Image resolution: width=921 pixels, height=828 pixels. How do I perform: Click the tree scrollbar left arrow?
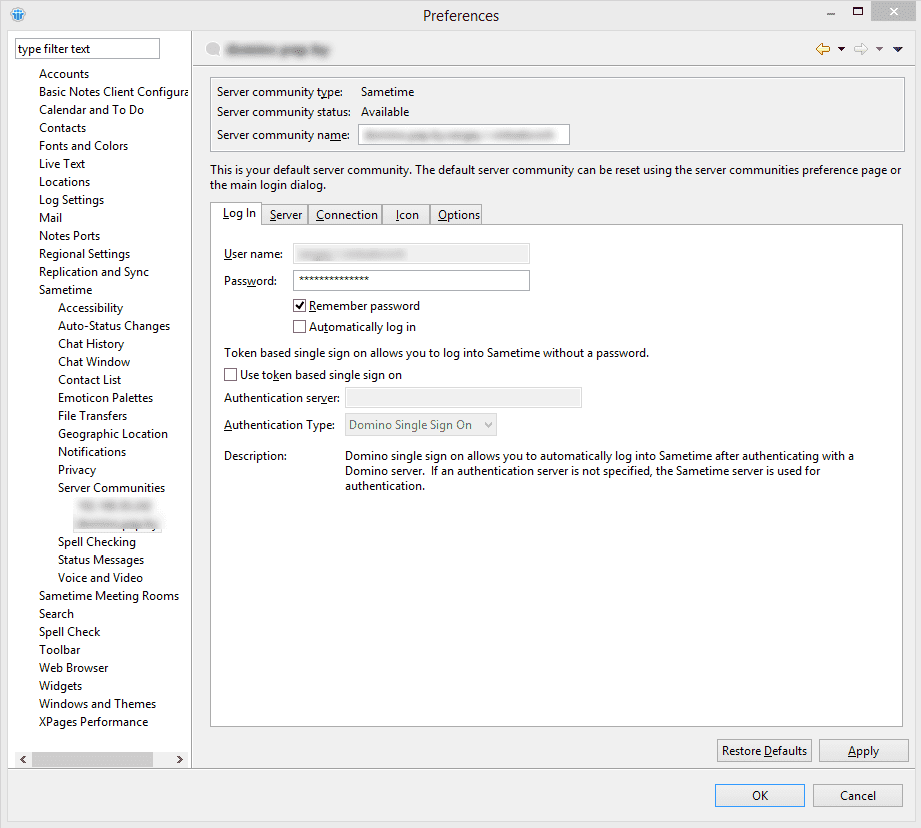[x=23, y=759]
